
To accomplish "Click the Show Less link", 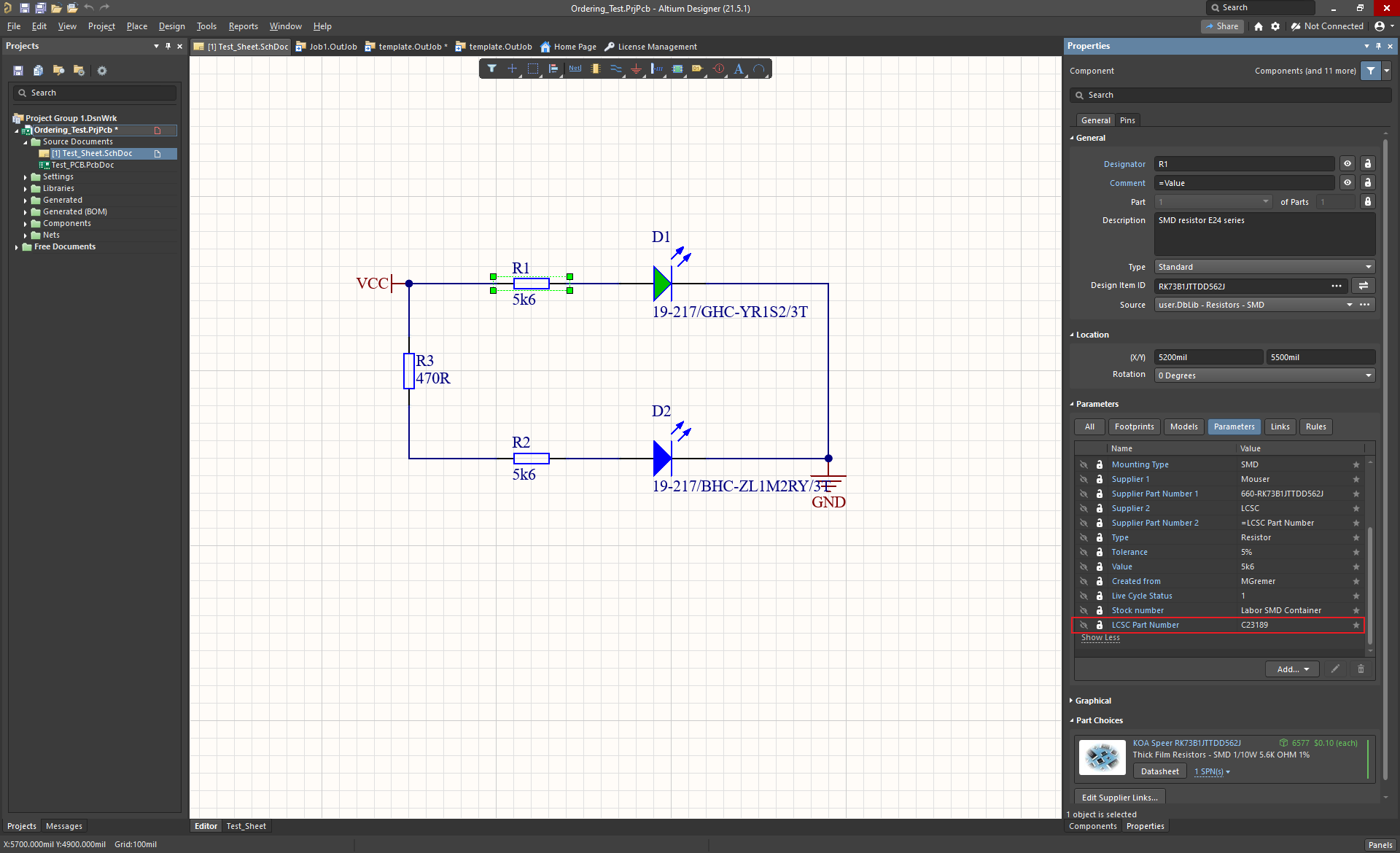I will pos(1100,638).
